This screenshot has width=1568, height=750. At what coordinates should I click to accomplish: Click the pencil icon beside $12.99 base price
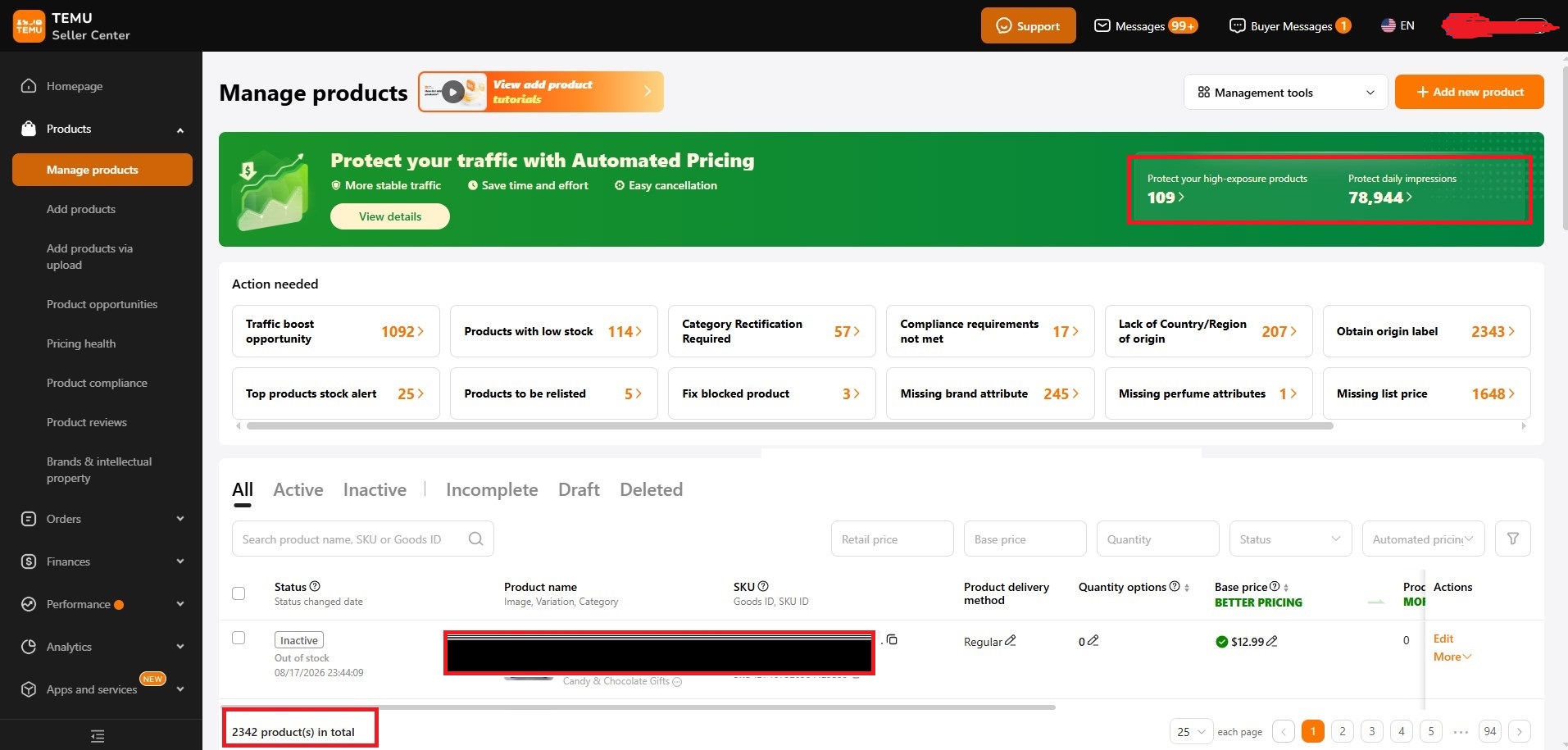pyautogui.click(x=1271, y=641)
